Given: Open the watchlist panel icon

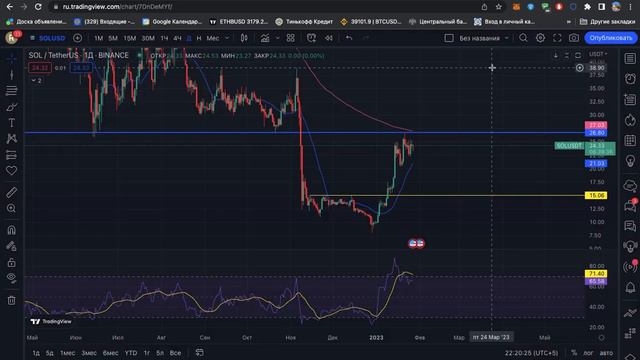Looking at the screenshot, I should tap(630, 58).
